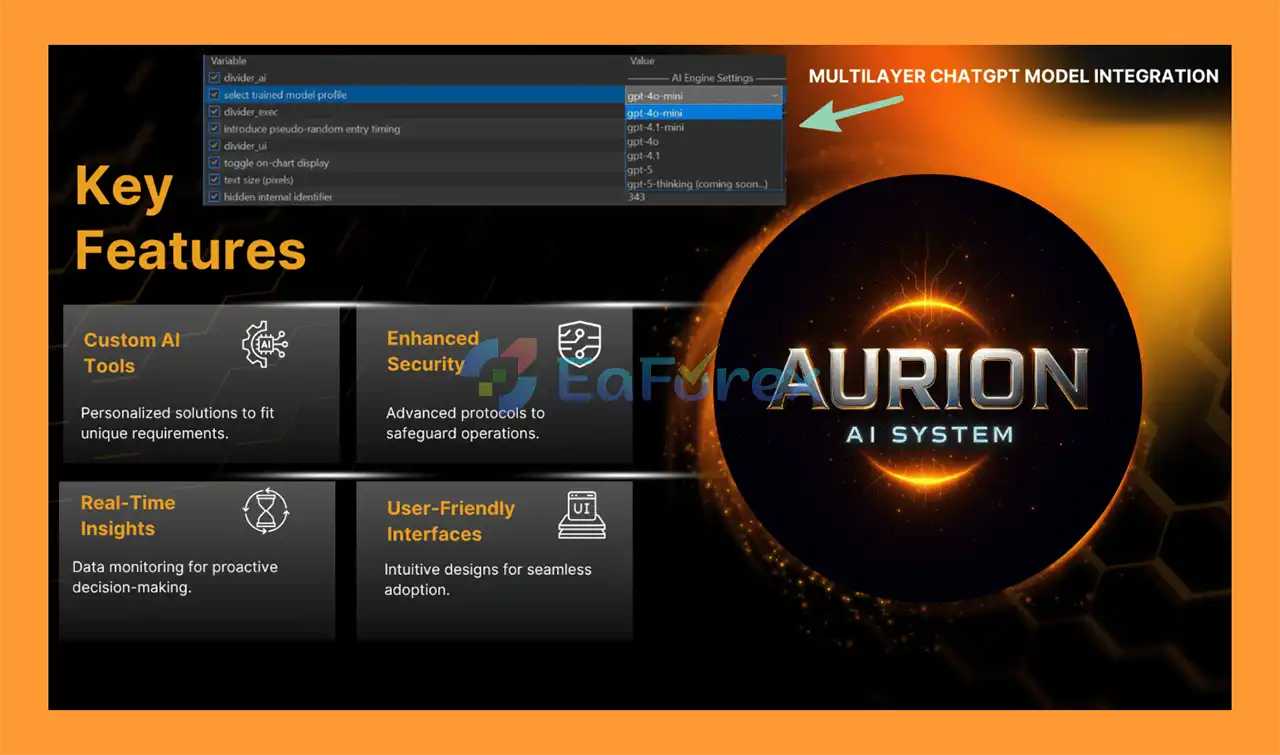Click the Variable column header
The height and width of the screenshot is (755, 1280).
point(228,61)
